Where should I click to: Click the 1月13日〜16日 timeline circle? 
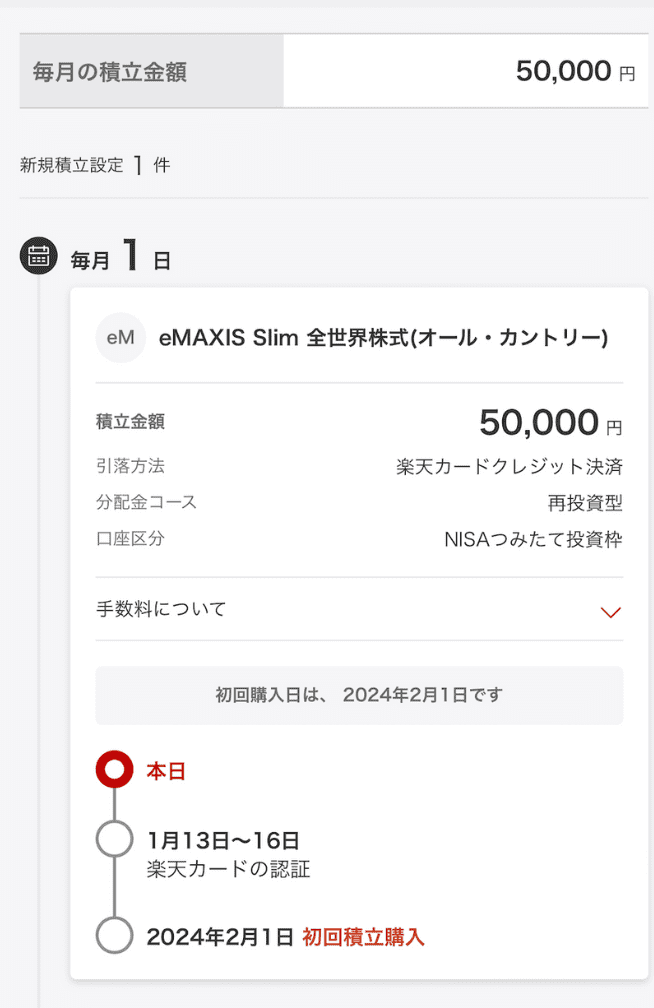click(x=114, y=839)
